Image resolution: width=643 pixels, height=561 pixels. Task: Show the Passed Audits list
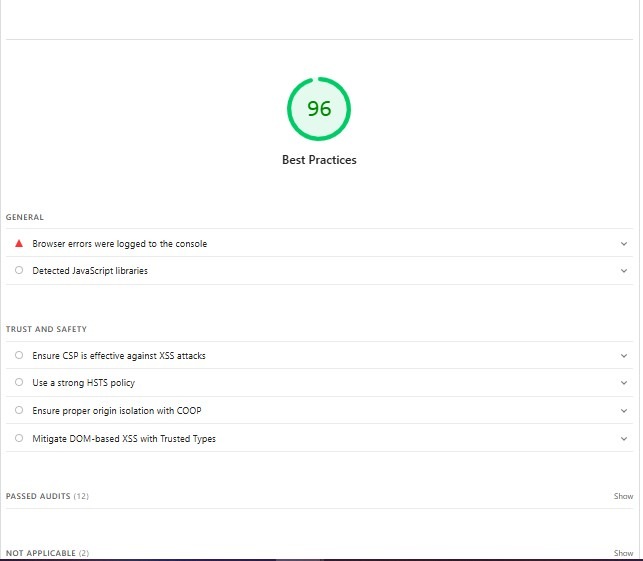[623, 496]
